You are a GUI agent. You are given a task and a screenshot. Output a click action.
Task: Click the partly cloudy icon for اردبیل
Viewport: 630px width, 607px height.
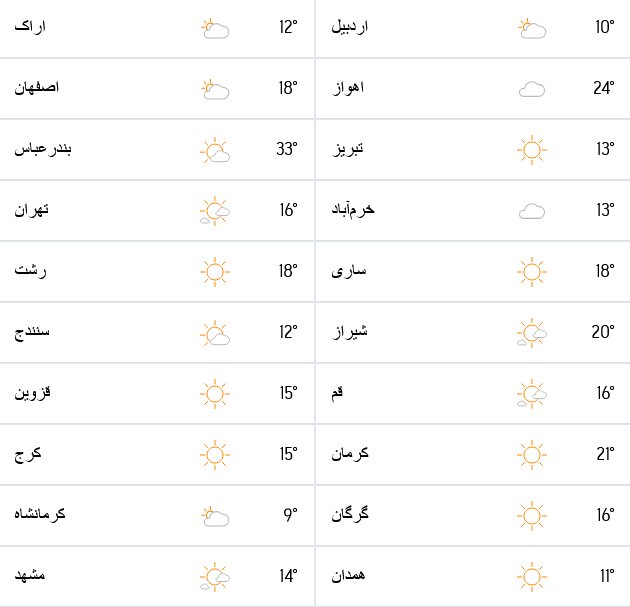[531, 28]
